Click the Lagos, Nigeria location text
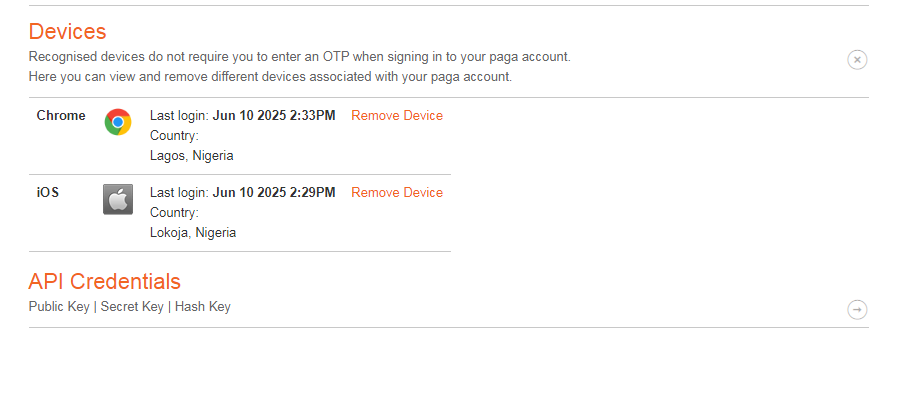The image size is (902, 411). coord(192,155)
